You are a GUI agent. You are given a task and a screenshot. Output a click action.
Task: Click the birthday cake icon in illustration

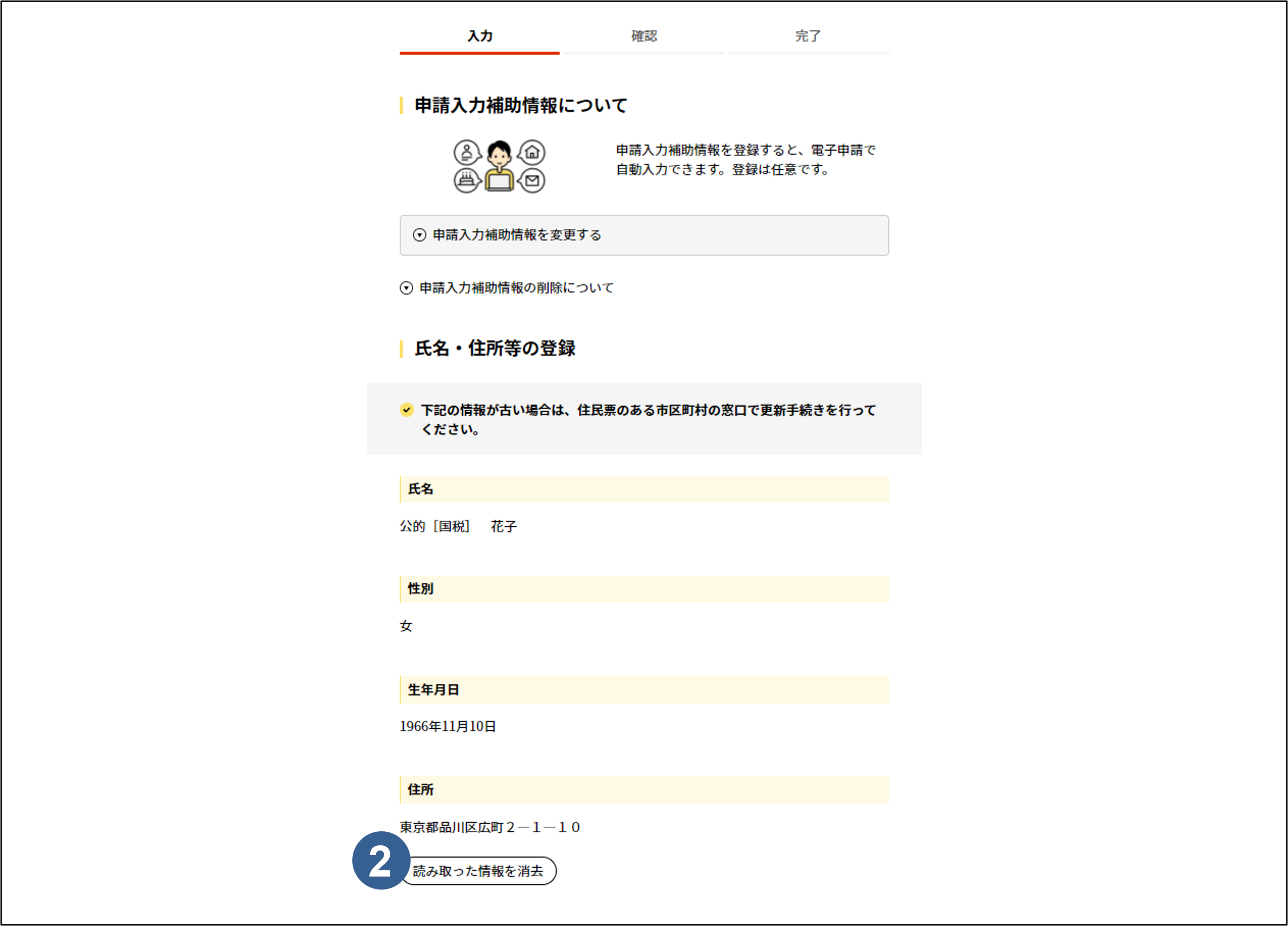tap(467, 181)
